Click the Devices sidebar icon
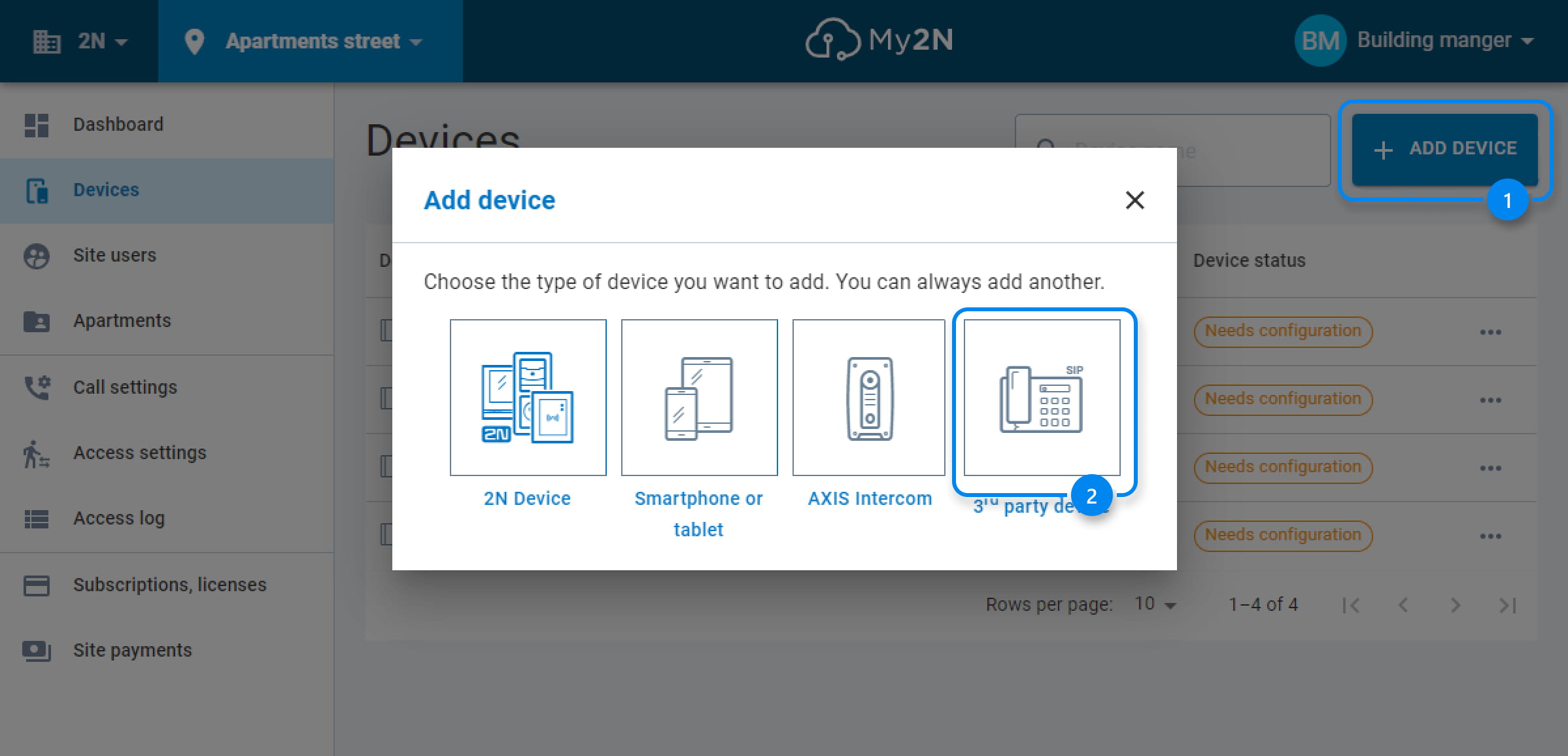This screenshot has height=756, width=1568. [x=37, y=191]
